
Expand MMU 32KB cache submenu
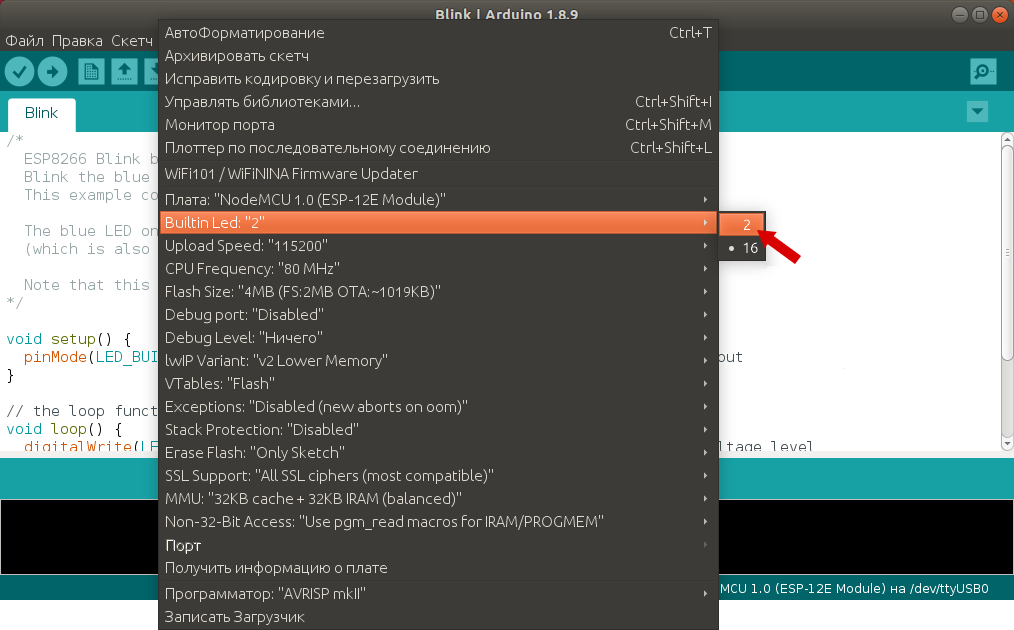438,499
